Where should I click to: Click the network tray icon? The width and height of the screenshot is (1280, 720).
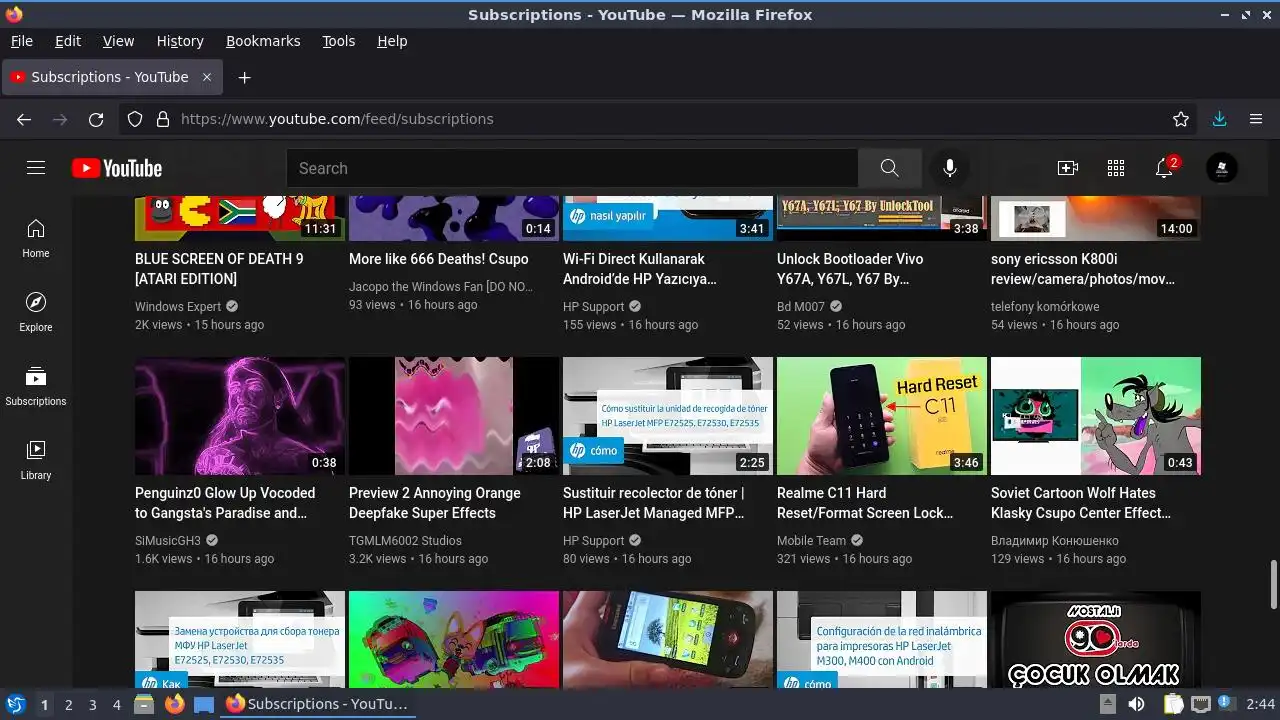[x=1201, y=704]
